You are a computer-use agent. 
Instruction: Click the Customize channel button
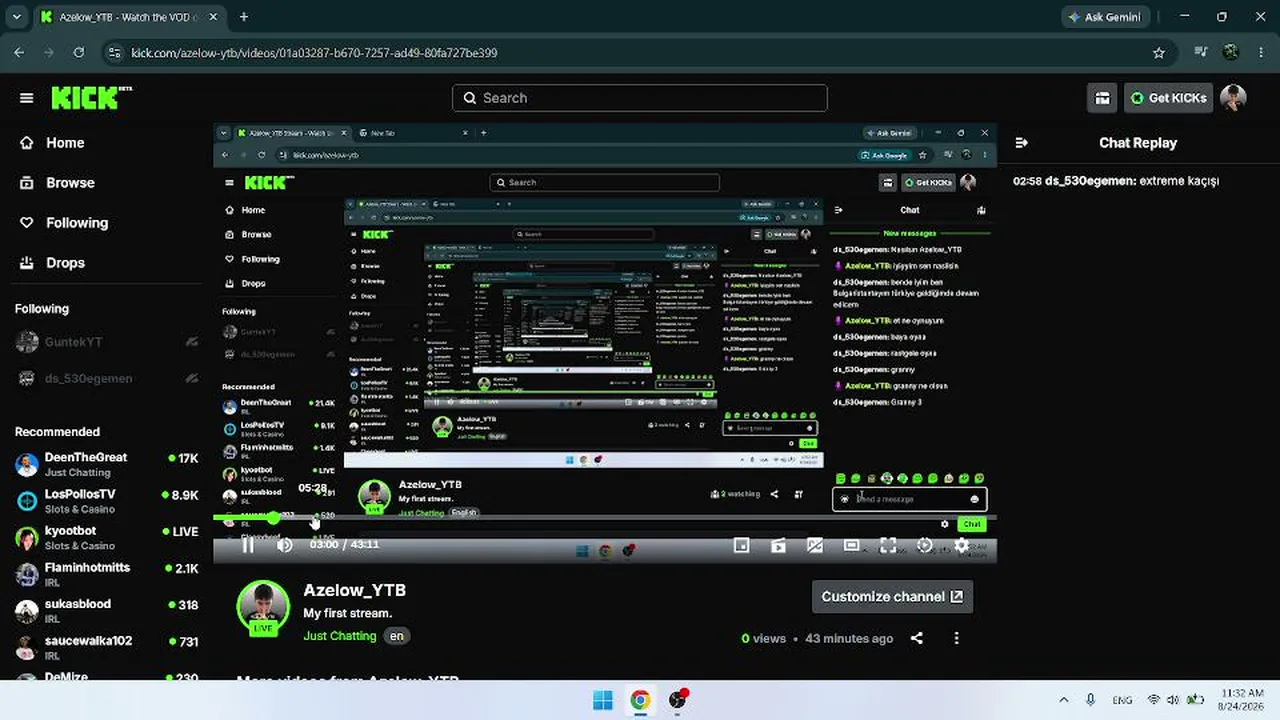pyautogui.click(x=892, y=597)
